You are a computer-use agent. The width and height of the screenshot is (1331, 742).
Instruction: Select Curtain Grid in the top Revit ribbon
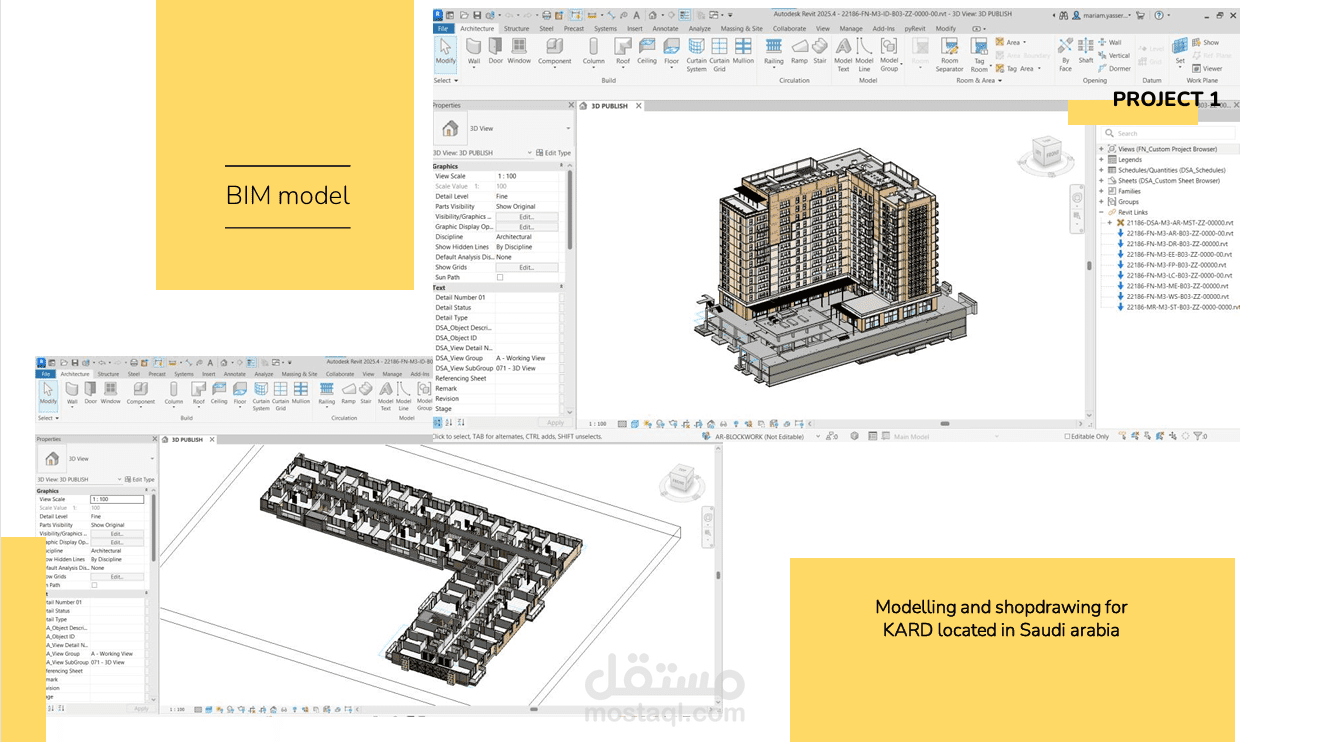719,54
